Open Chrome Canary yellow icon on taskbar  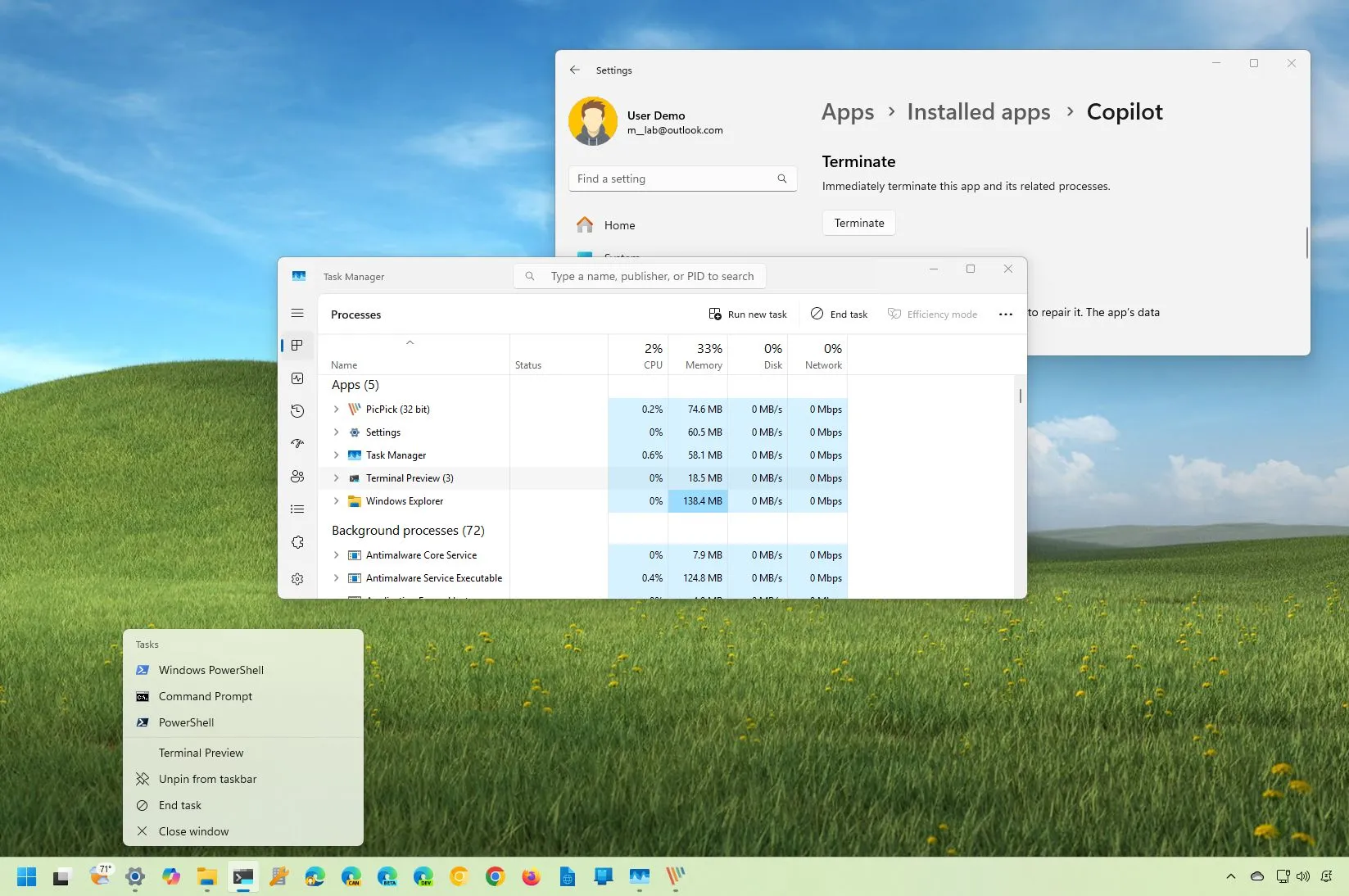pyautogui.click(x=459, y=877)
